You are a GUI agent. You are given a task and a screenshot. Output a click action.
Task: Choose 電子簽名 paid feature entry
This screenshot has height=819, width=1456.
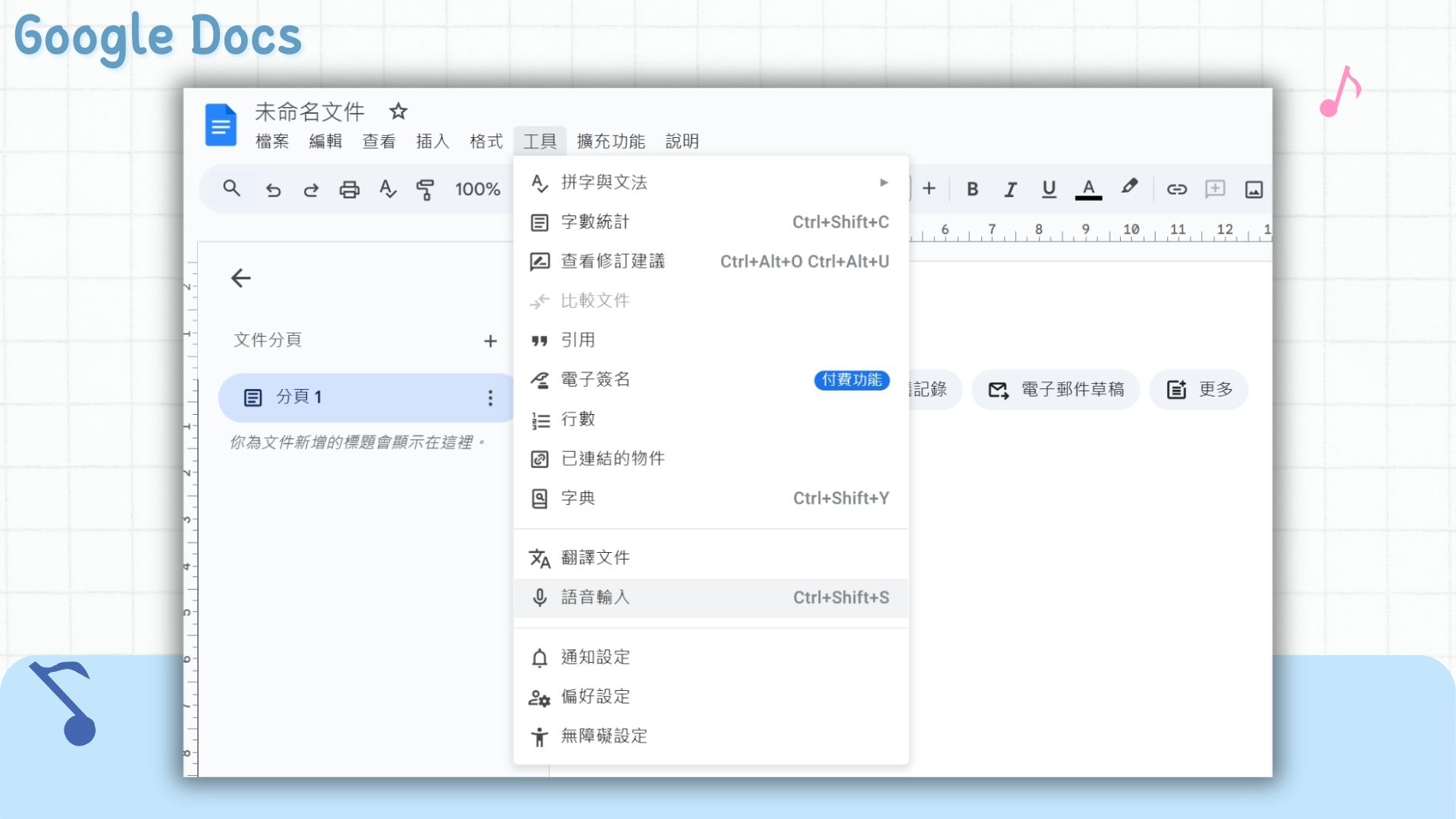(711, 380)
